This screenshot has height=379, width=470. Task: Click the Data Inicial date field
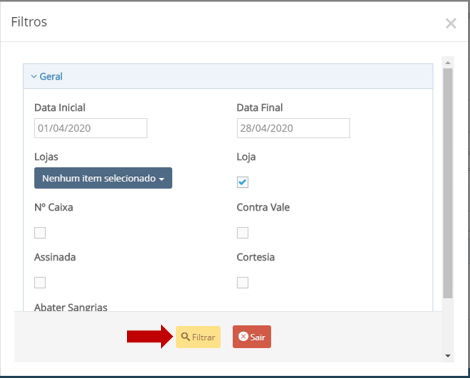(x=91, y=128)
